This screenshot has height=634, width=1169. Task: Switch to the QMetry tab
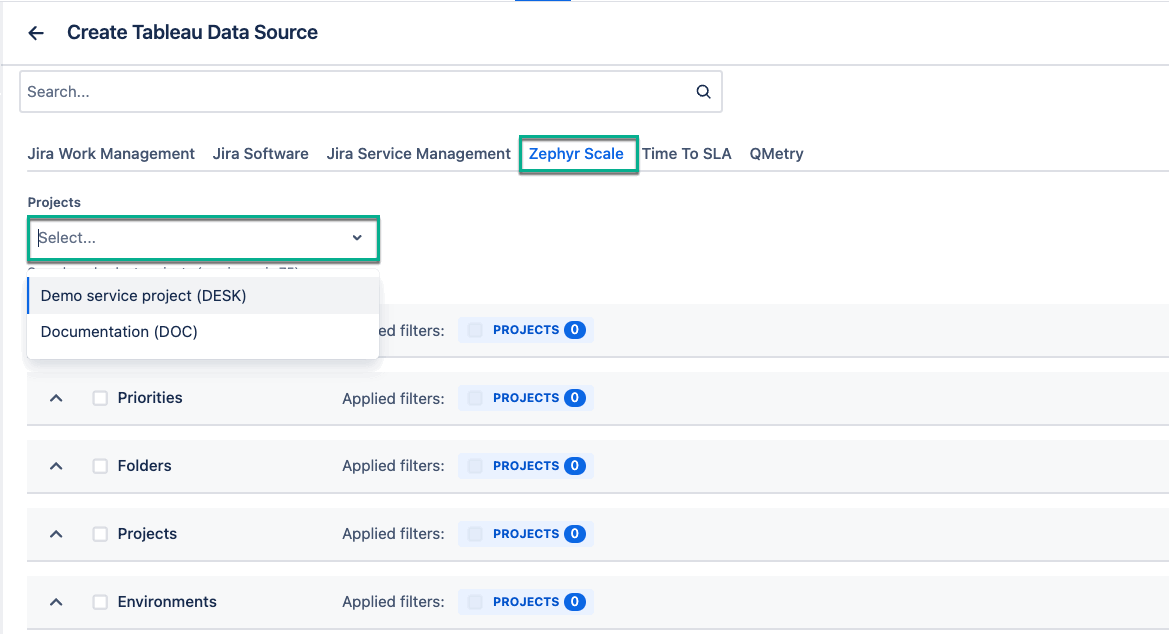point(776,154)
